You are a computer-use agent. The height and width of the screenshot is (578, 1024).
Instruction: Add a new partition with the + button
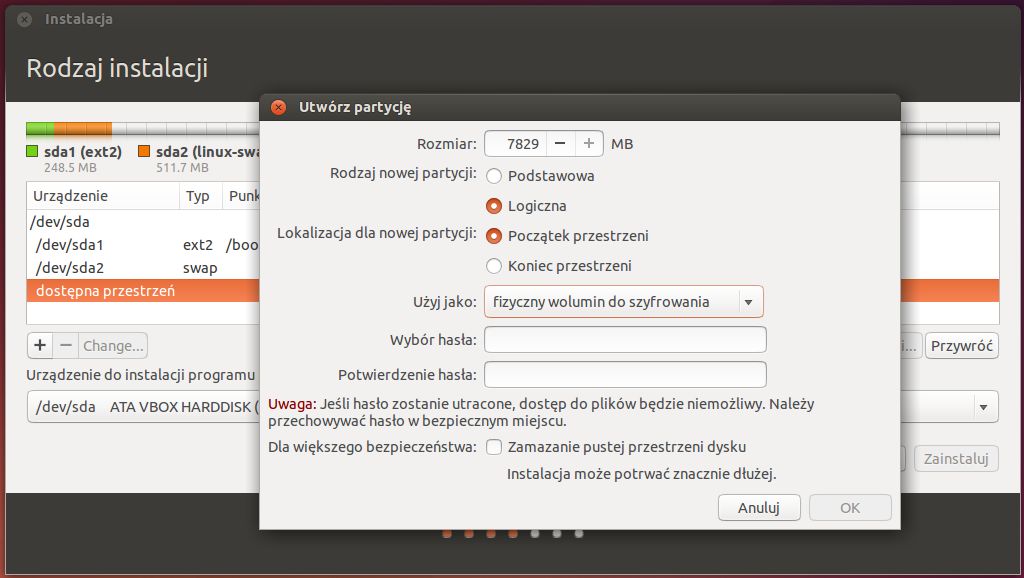coord(39,344)
